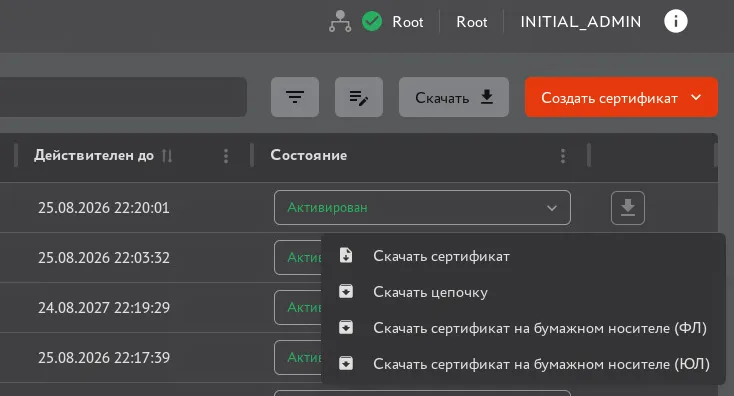Click the Скачать download button
Viewport: 734px width, 396px height.
(454, 97)
